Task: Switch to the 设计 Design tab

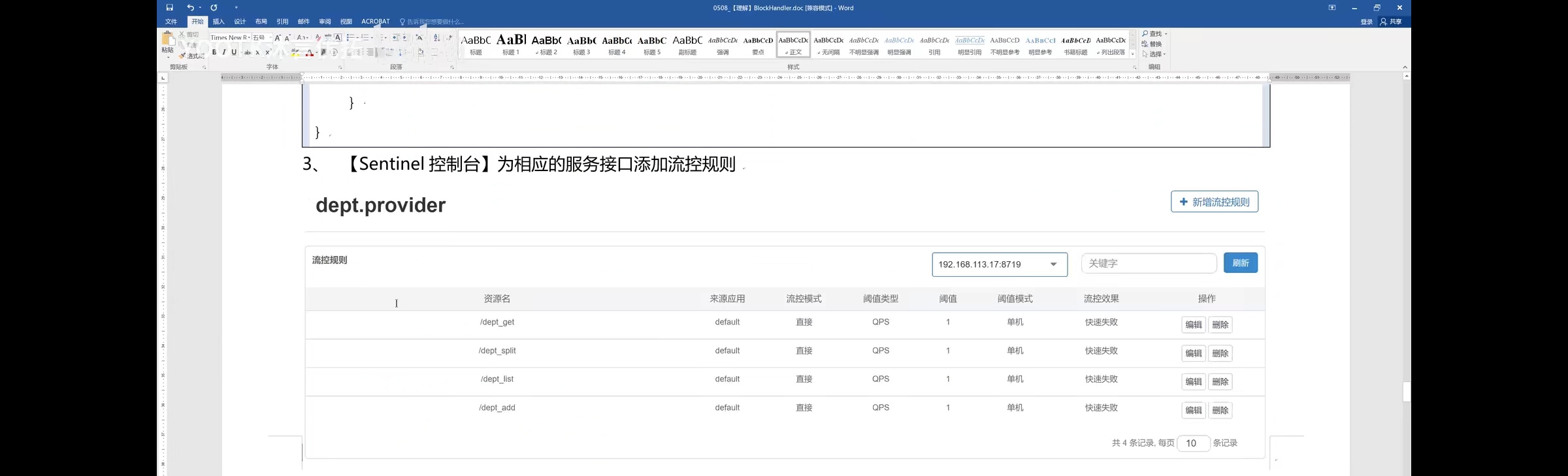Action: [x=240, y=22]
